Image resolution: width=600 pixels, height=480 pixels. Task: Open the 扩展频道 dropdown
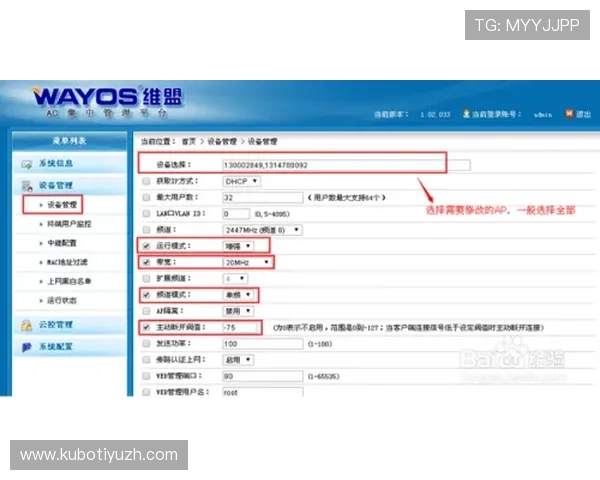click(235, 279)
